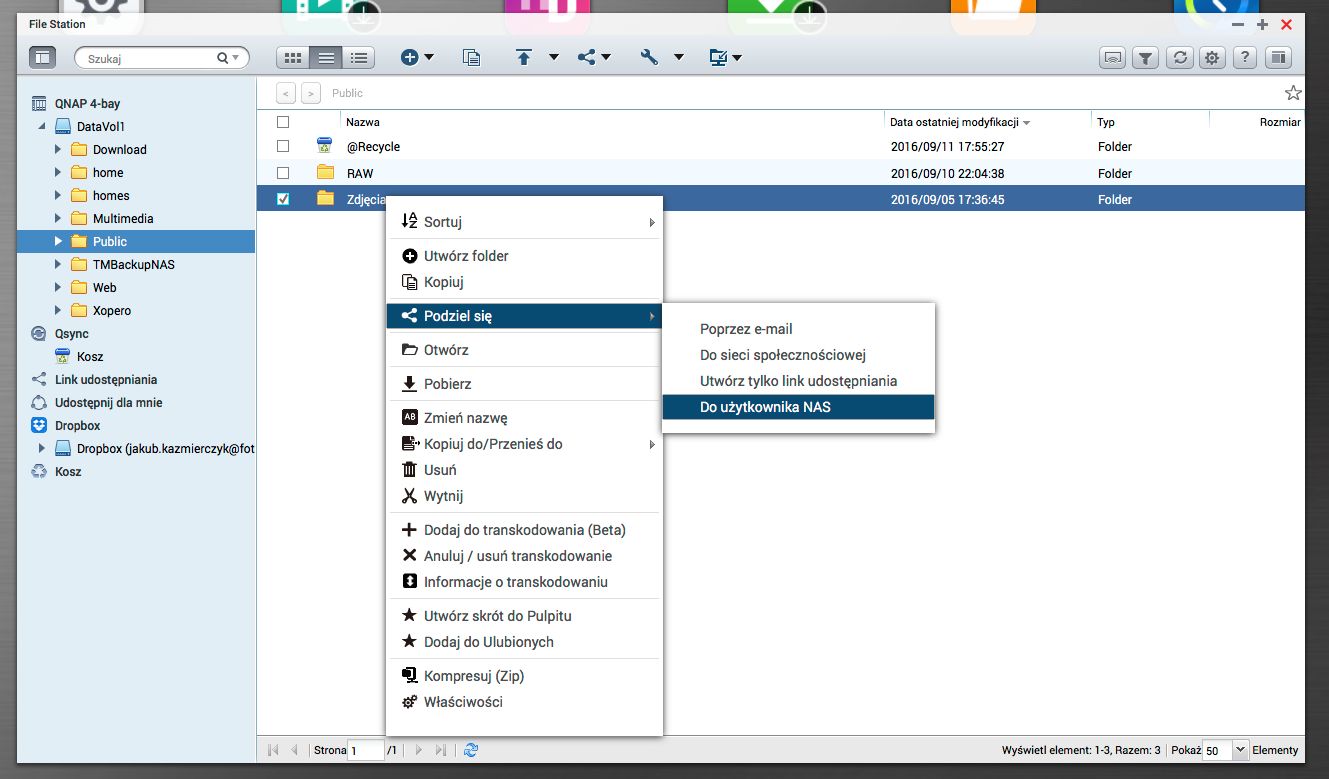Switch to detailed list view
Screen dimensions: 1329x779
[359, 58]
